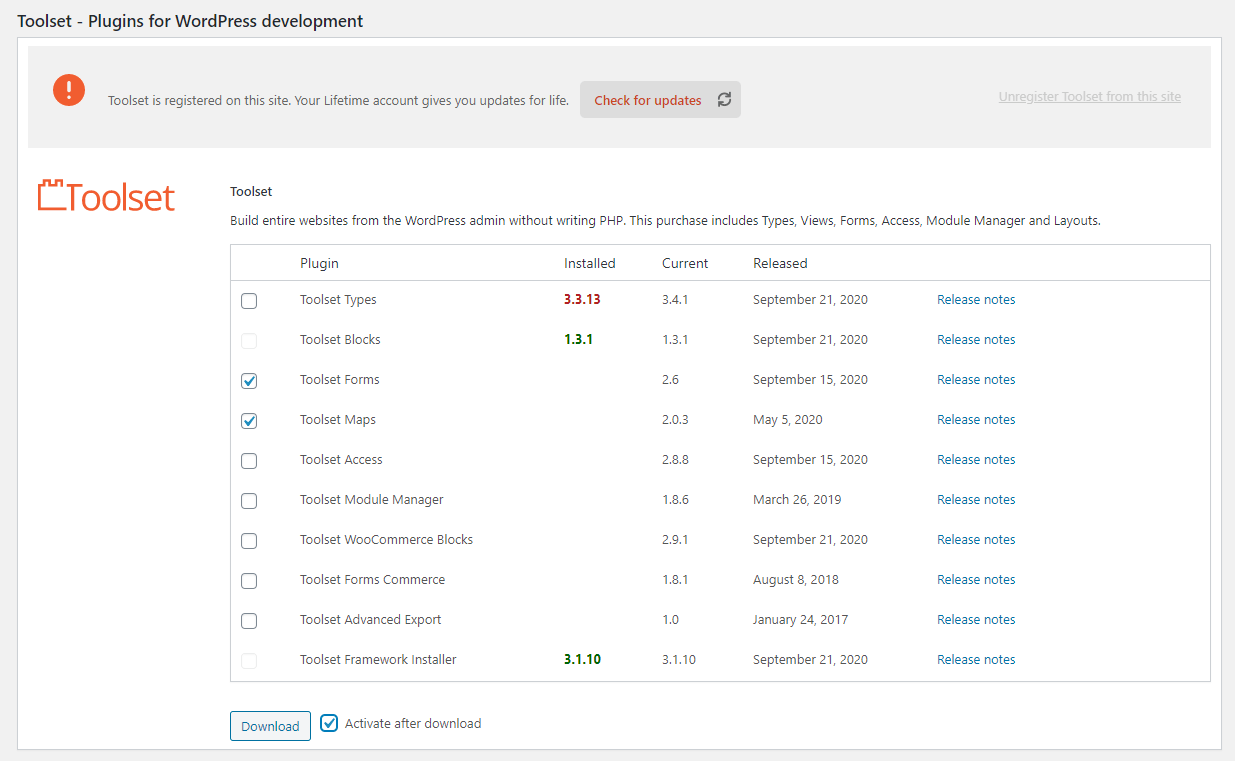Click the Toolset Maps plugin name

coord(338,420)
